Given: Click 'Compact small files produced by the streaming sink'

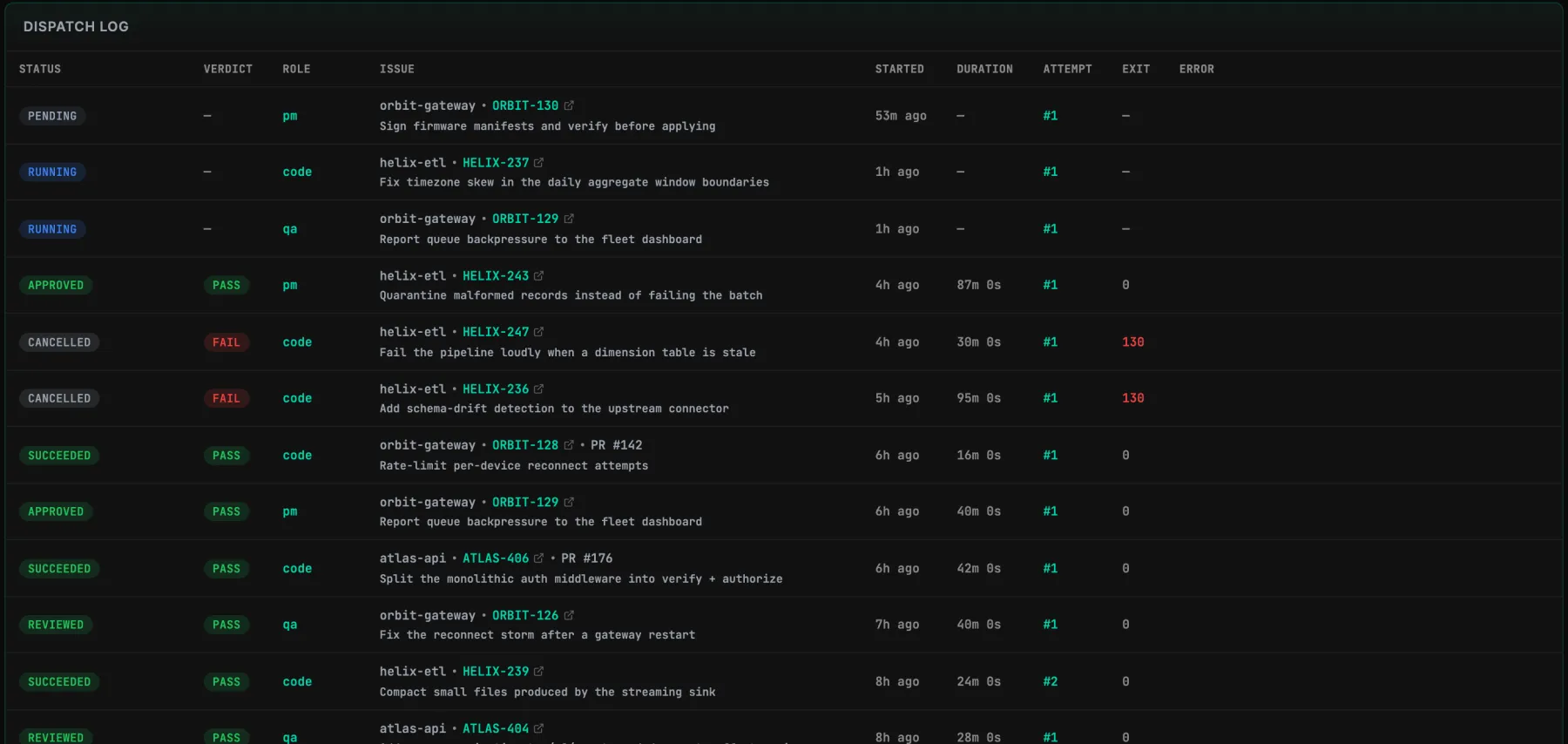Looking at the screenshot, I should pyautogui.click(x=547, y=693).
